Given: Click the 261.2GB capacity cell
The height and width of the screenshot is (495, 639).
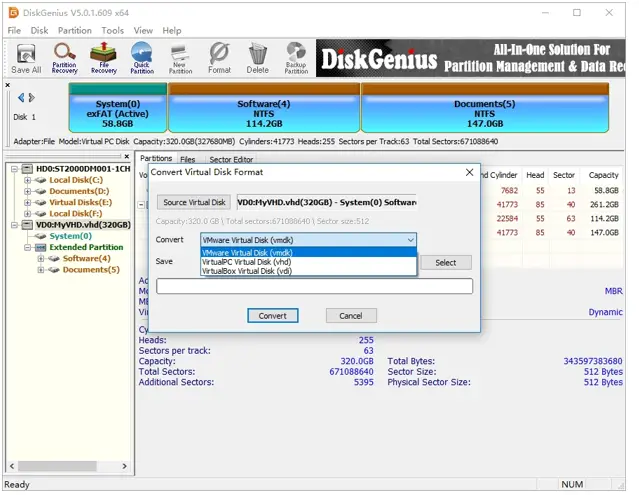Looking at the screenshot, I should [x=604, y=205].
